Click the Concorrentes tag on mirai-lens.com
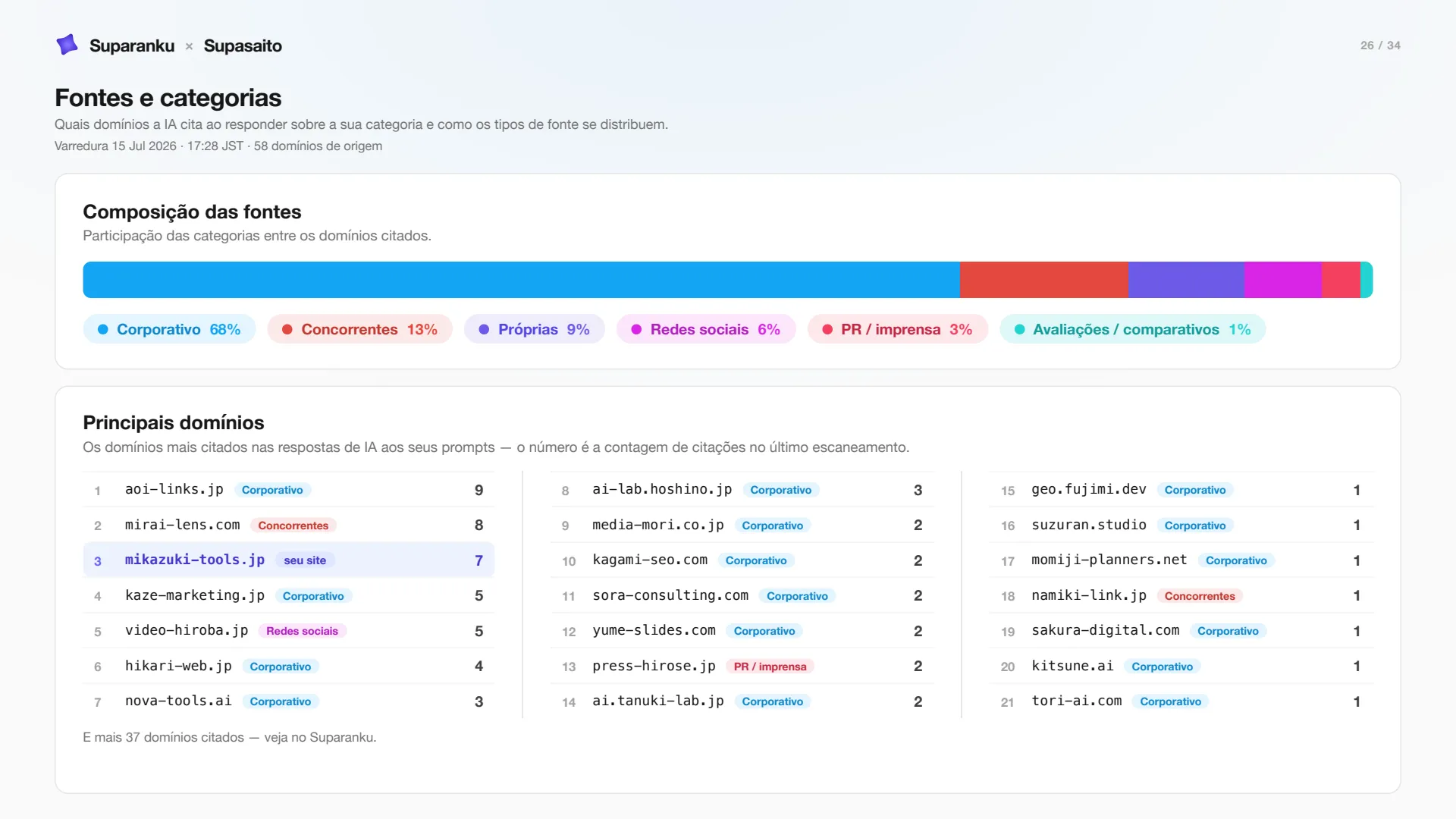1456x819 pixels. point(293,526)
